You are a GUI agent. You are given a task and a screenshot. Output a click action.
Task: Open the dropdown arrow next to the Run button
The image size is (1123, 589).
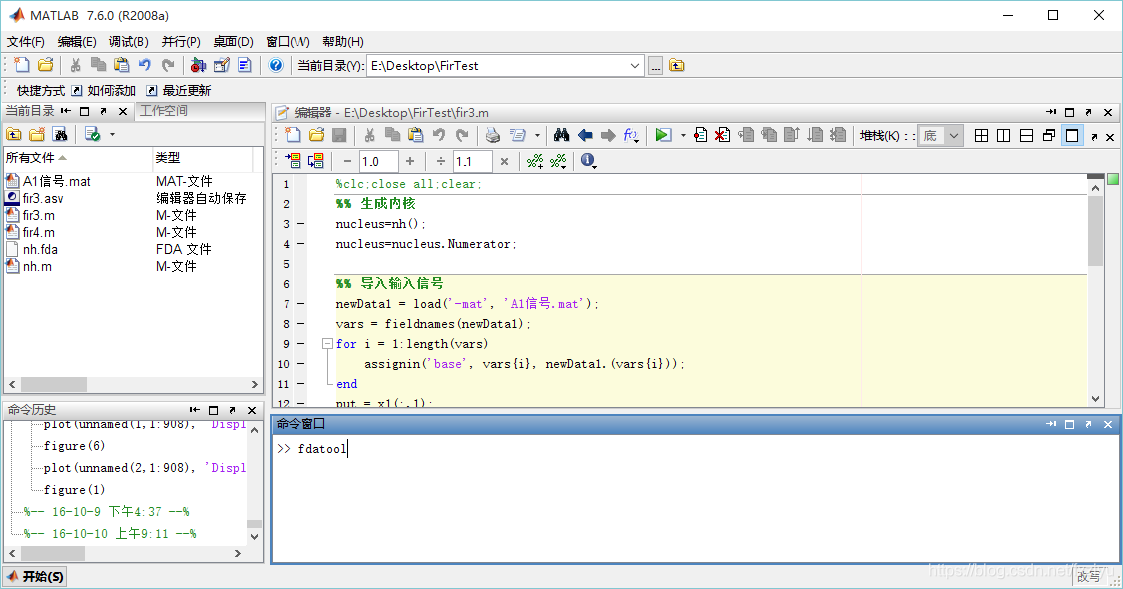pyautogui.click(x=683, y=135)
